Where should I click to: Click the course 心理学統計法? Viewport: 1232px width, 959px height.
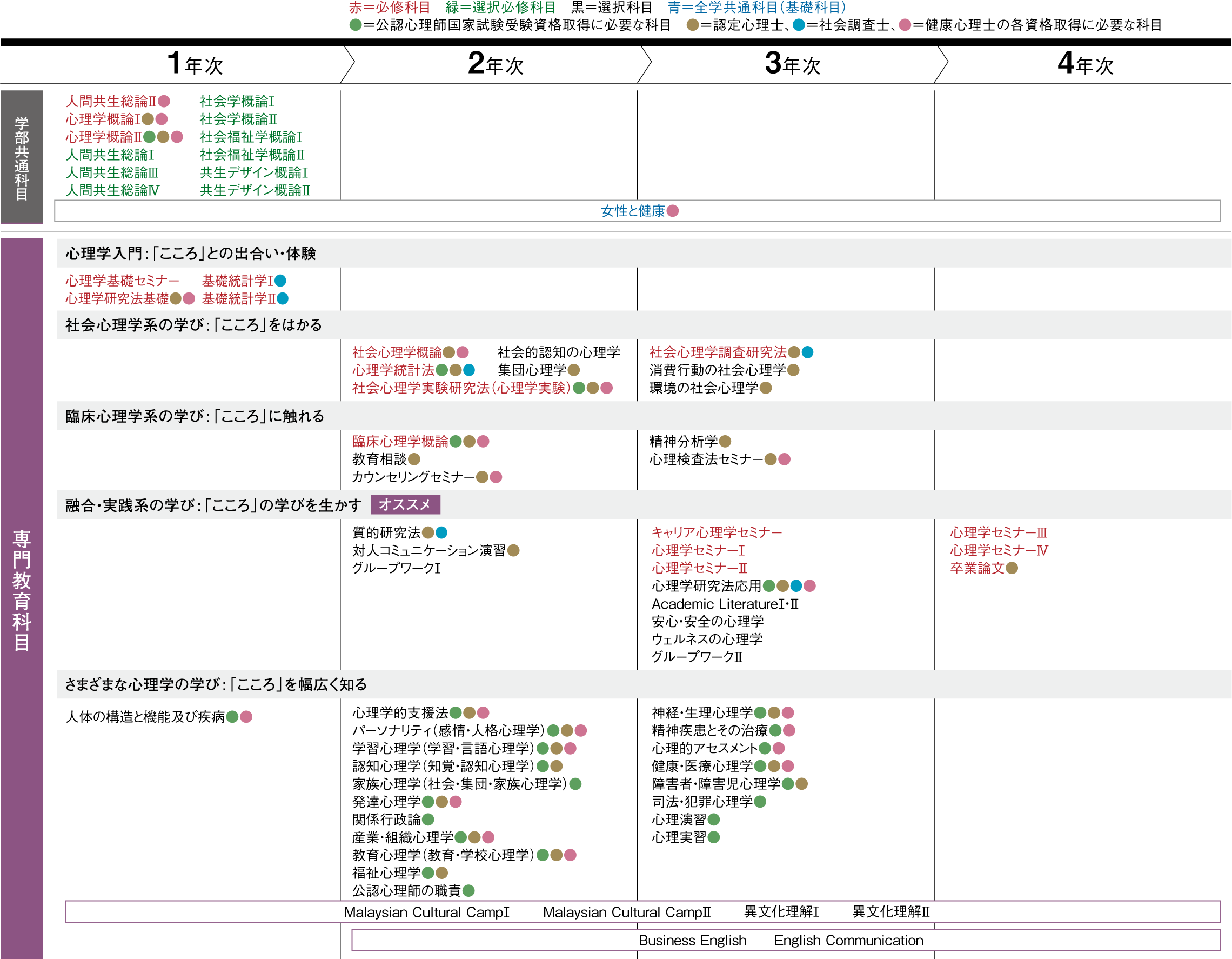[x=394, y=370]
